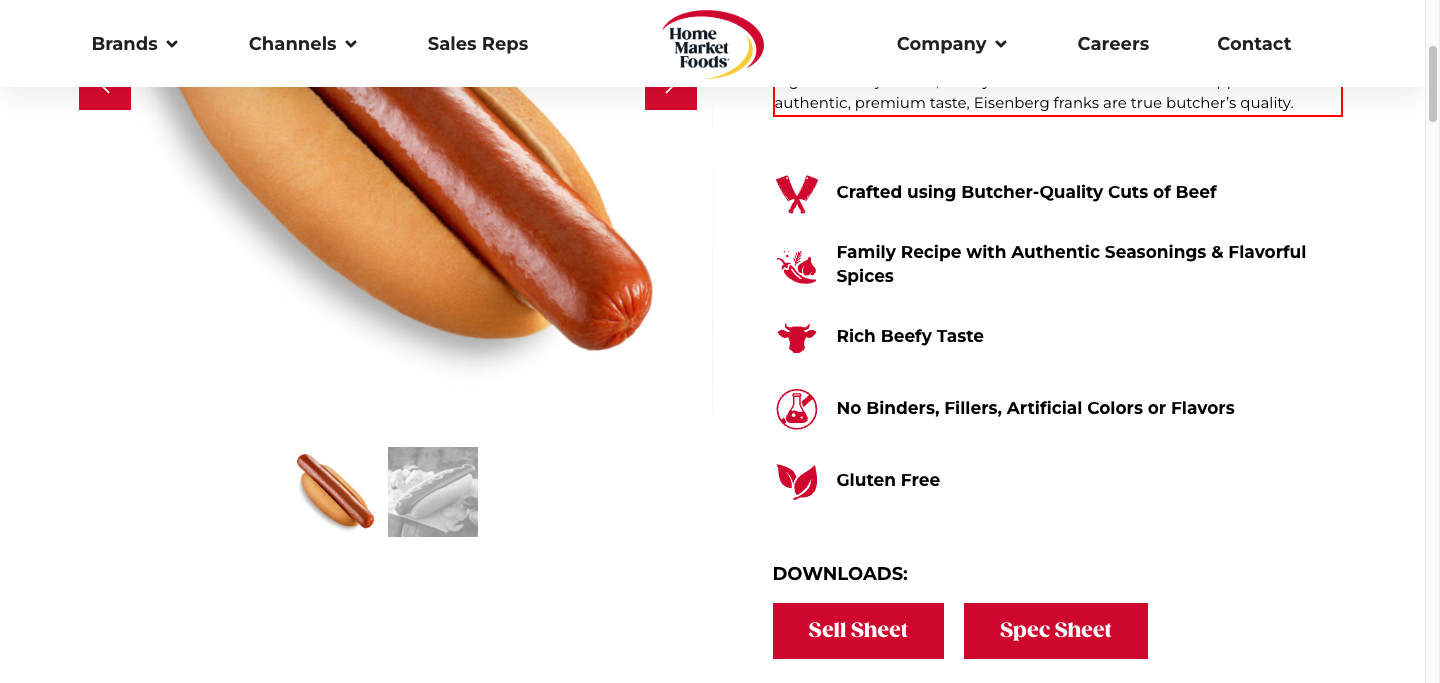
Task: Go to the Home Market Foods logo homepage
Action: (x=712, y=44)
